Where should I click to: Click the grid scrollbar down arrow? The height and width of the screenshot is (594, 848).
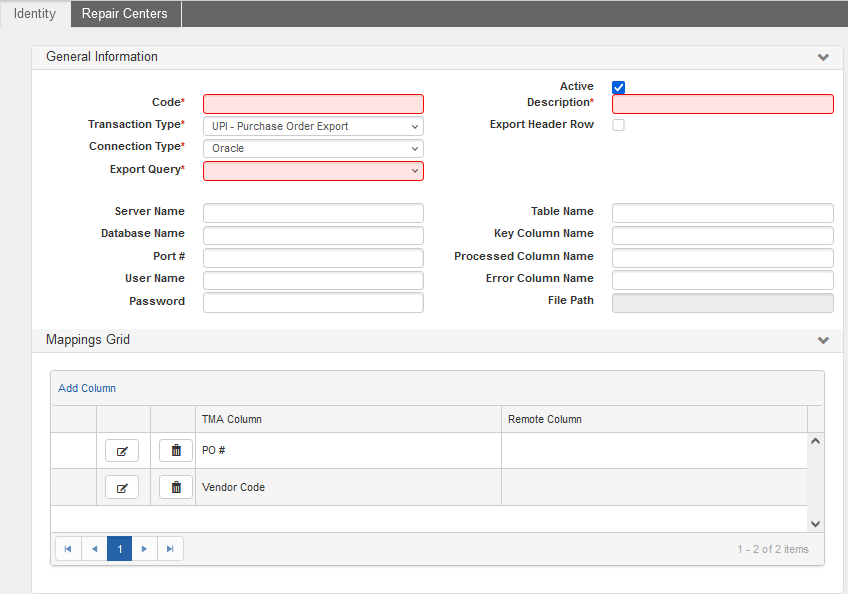[x=816, y=524]
